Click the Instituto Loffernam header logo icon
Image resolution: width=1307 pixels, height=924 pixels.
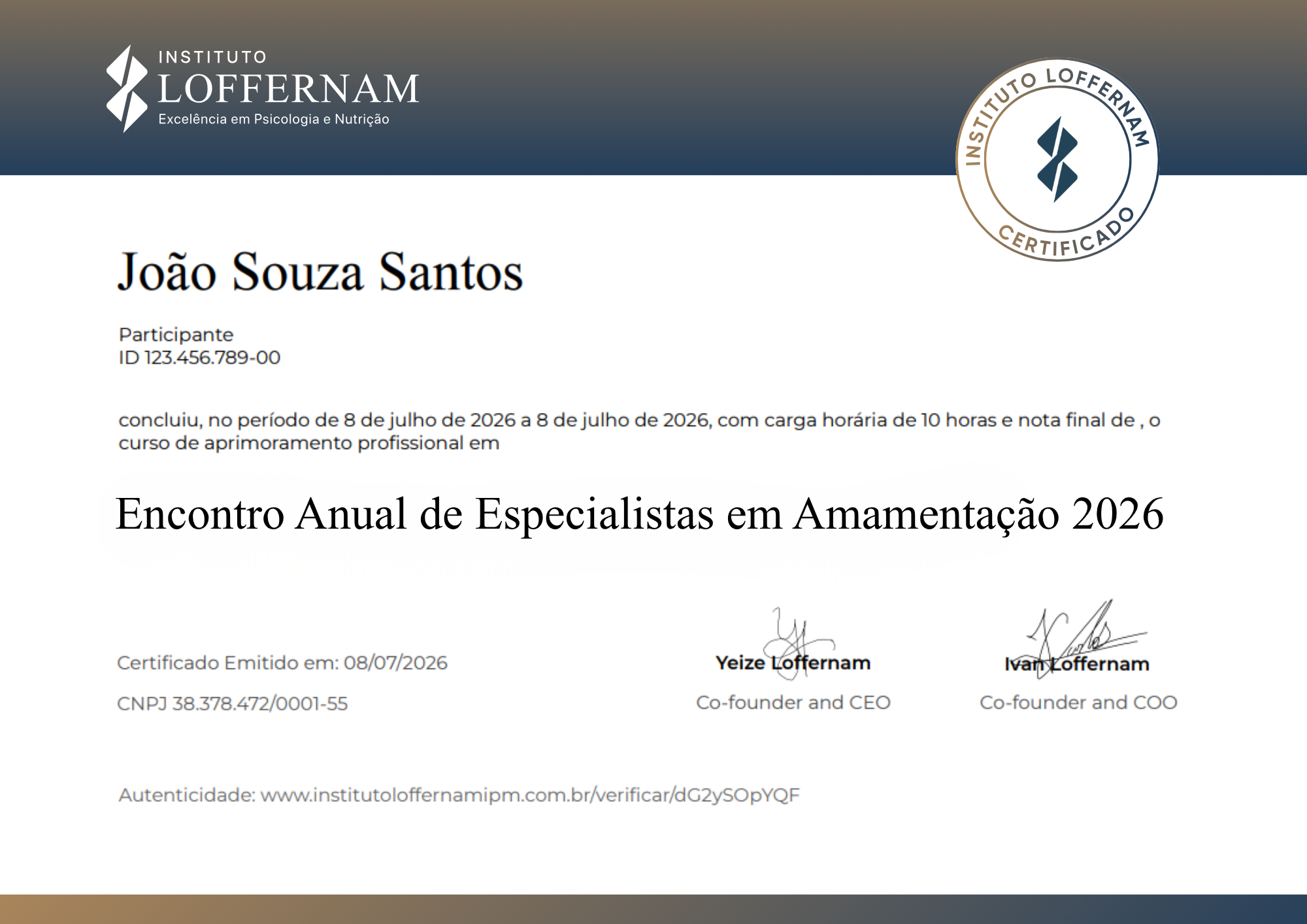click(127, 89)
